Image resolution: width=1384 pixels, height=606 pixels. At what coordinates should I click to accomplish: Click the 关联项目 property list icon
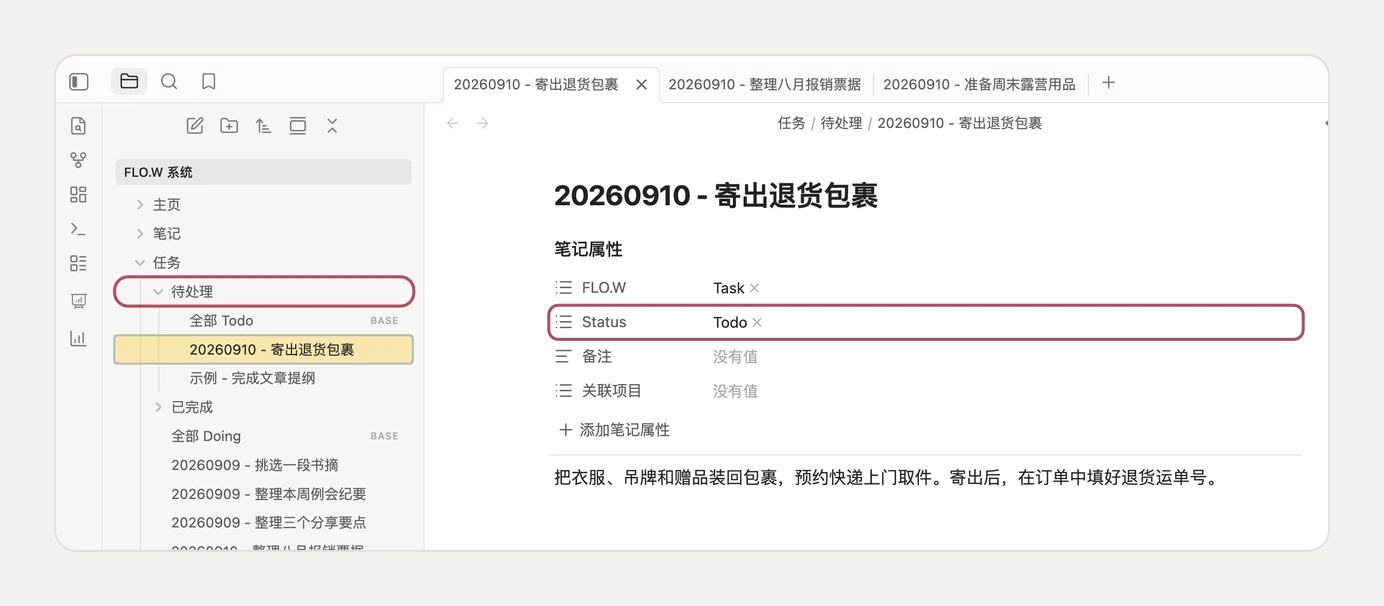click(564, 391)
